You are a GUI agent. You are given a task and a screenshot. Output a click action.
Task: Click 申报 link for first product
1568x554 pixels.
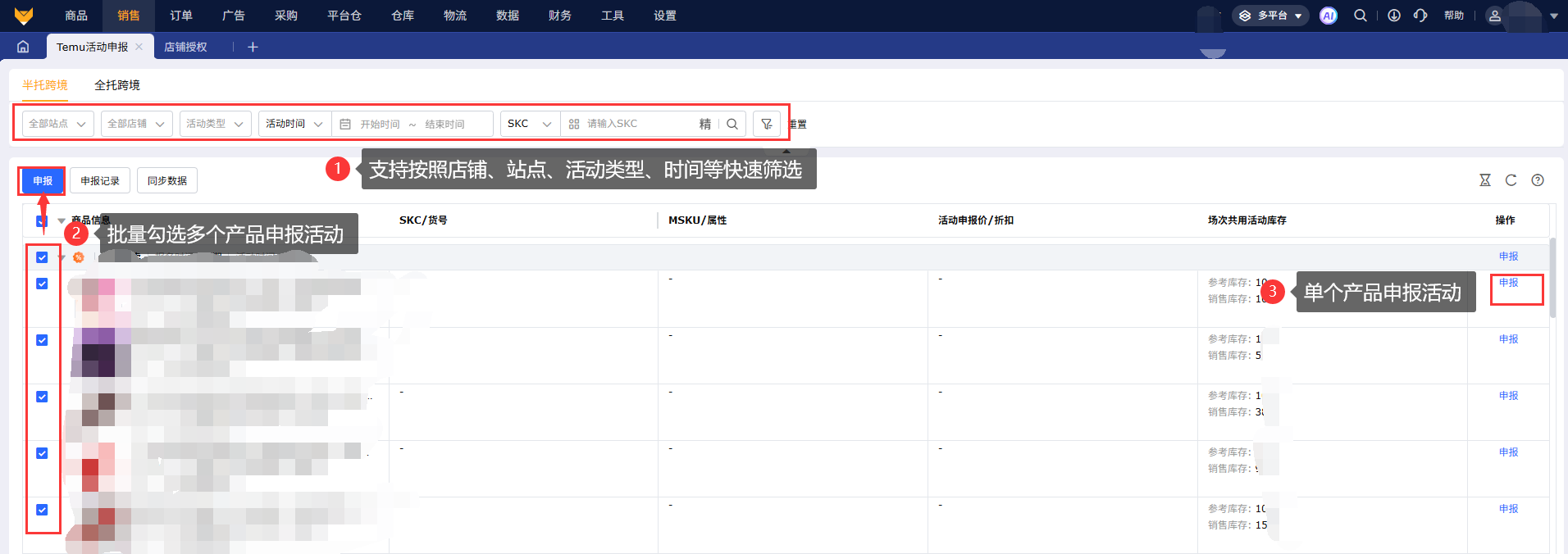tap(1509, 283)
